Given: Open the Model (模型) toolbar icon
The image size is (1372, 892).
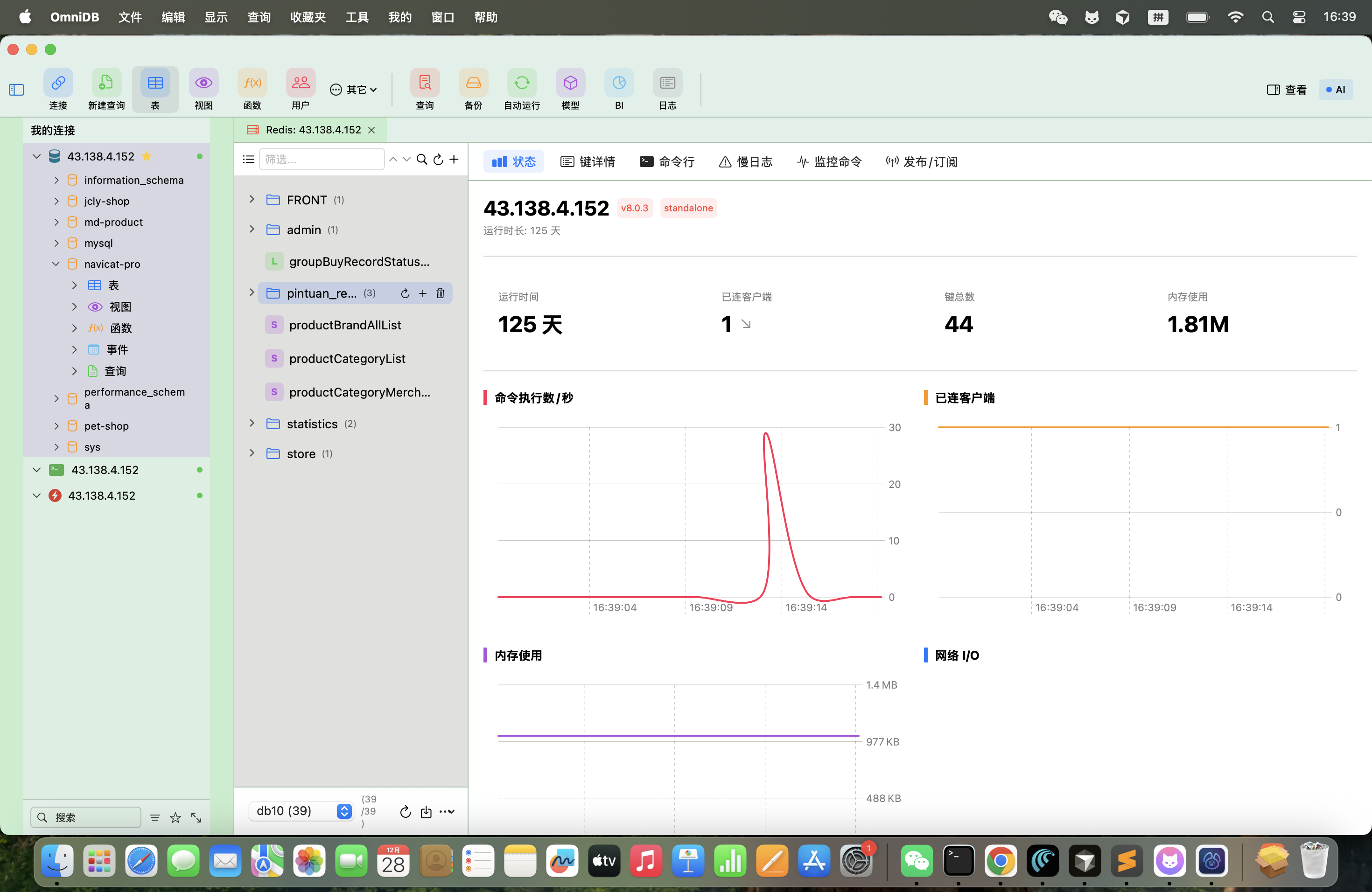Looking at the screenshot, I should 570,84.
